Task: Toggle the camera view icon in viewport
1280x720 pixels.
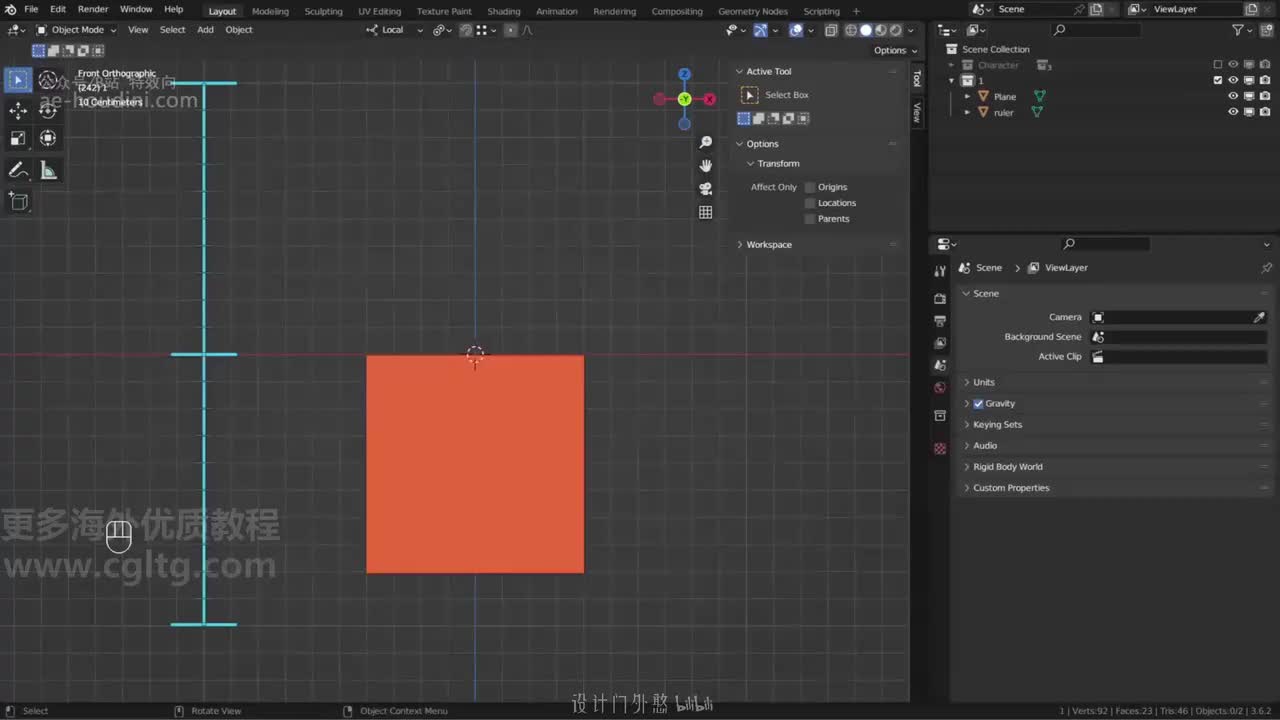Action: (x=705, y=189)
